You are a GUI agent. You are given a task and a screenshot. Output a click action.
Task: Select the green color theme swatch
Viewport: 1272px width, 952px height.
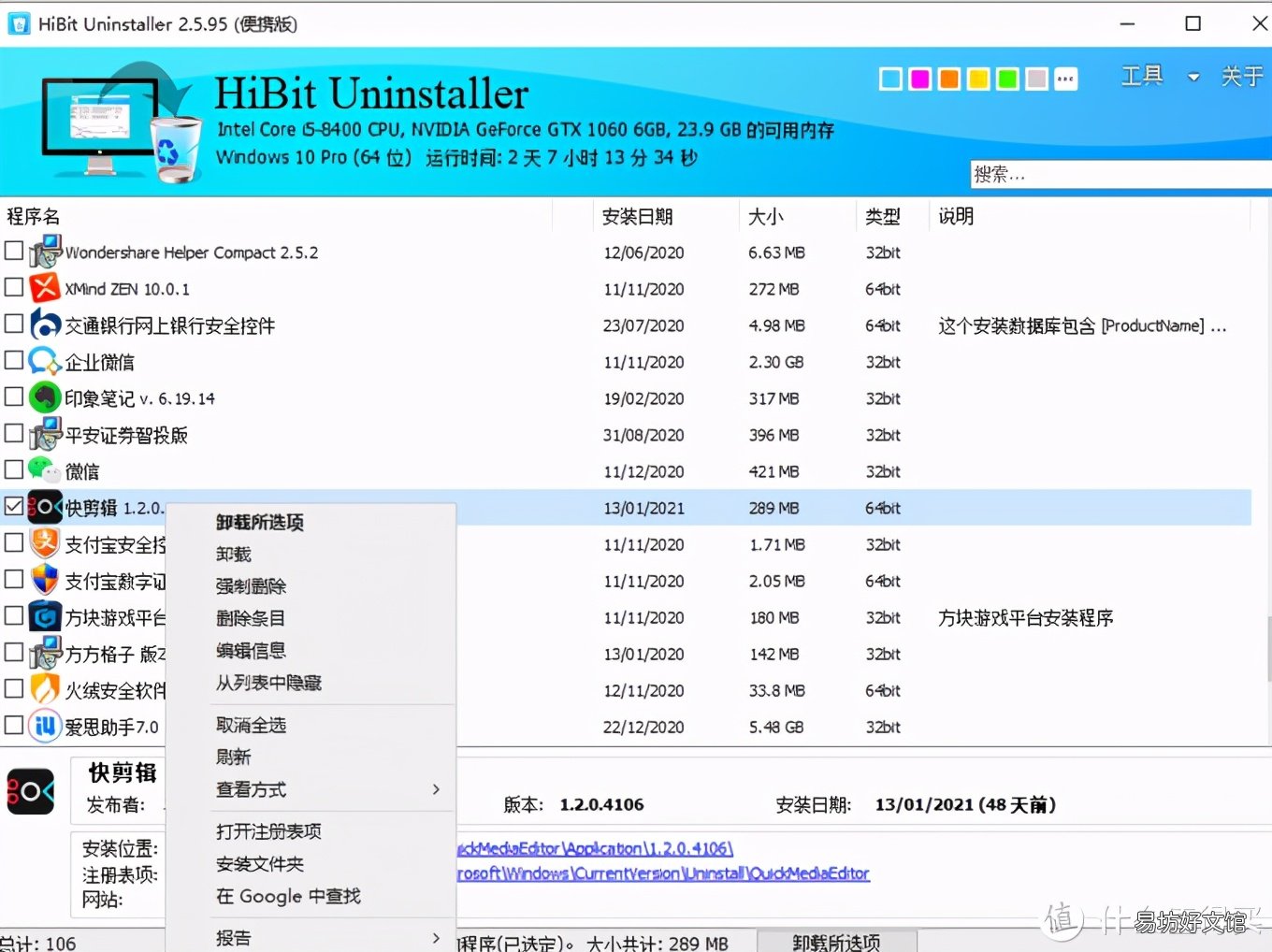click(x=1007, y=79)
